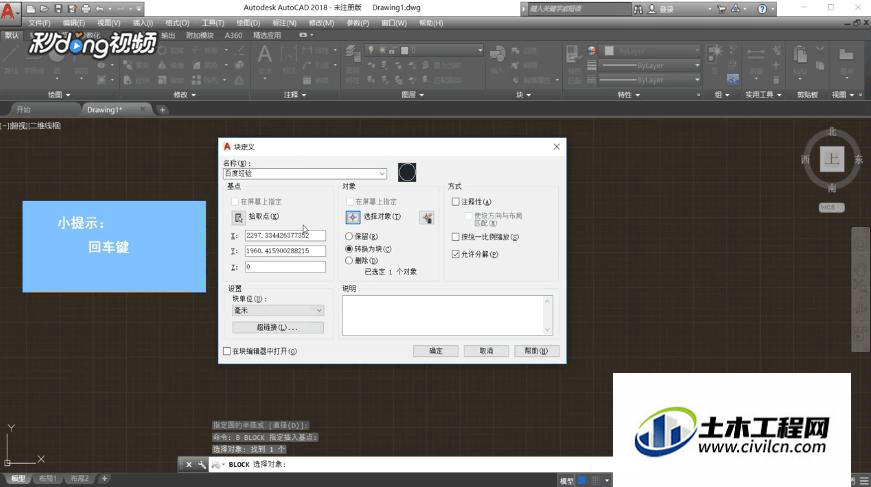Click the Save icon in quick access toolbar
This screenshot has width=871, height=487.
click(x=58, y=9)
